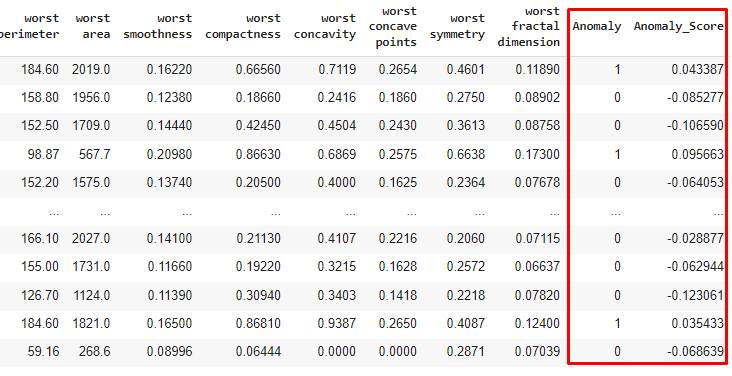Select the worst concave points header
The image size is (732, 376).
pos(393,26)
